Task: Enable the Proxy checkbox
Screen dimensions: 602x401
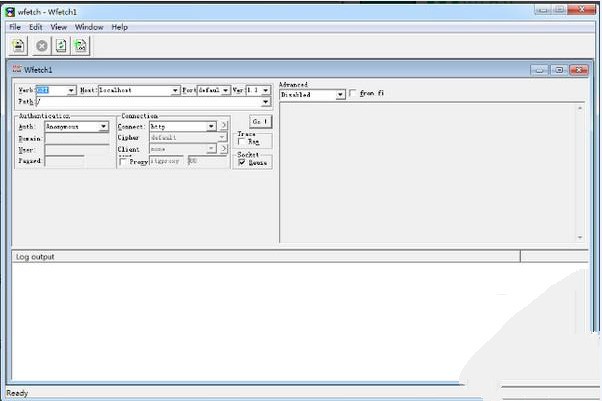Action: (x=123, y=162)
